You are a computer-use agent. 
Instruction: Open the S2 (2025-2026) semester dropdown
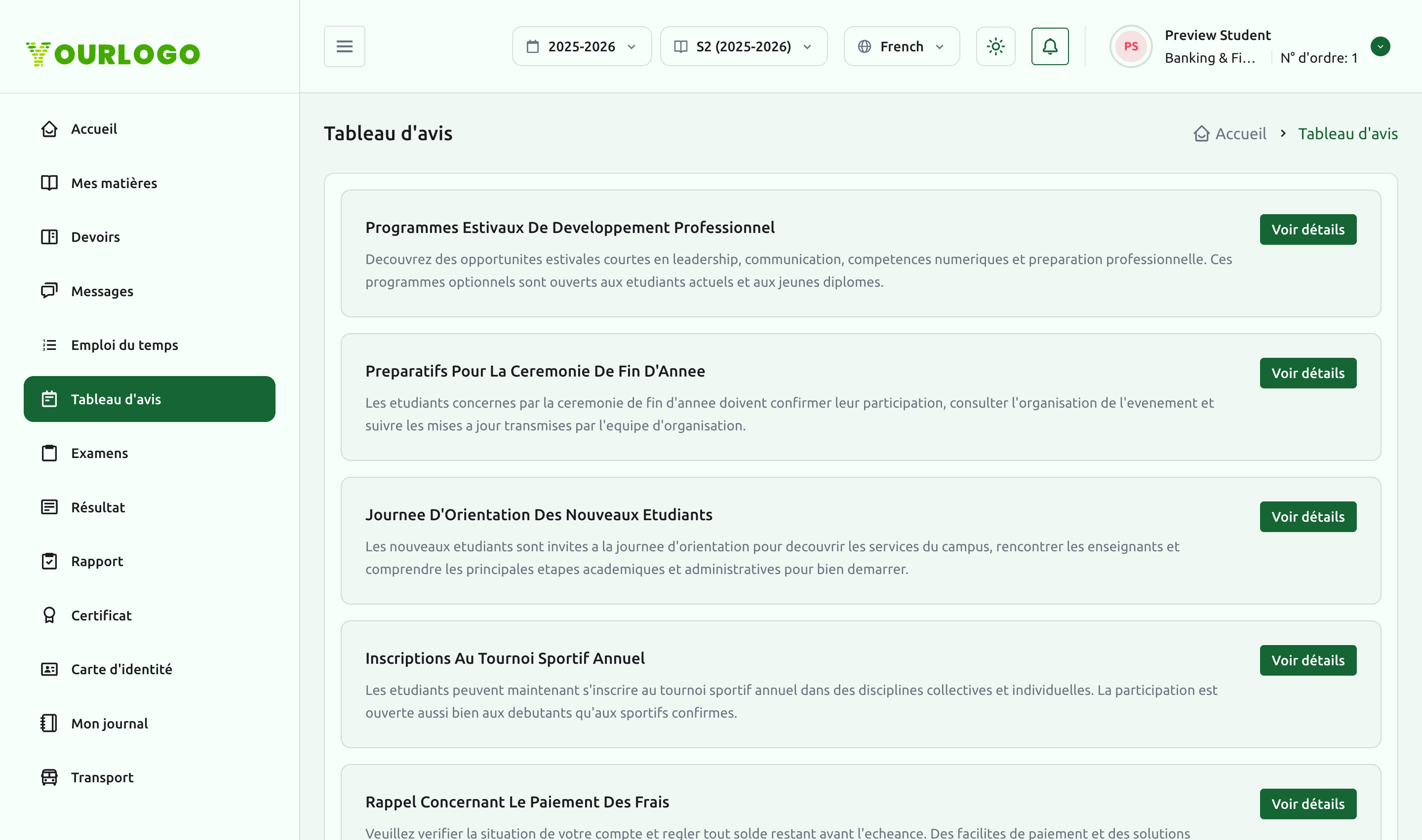coord(744,46)
